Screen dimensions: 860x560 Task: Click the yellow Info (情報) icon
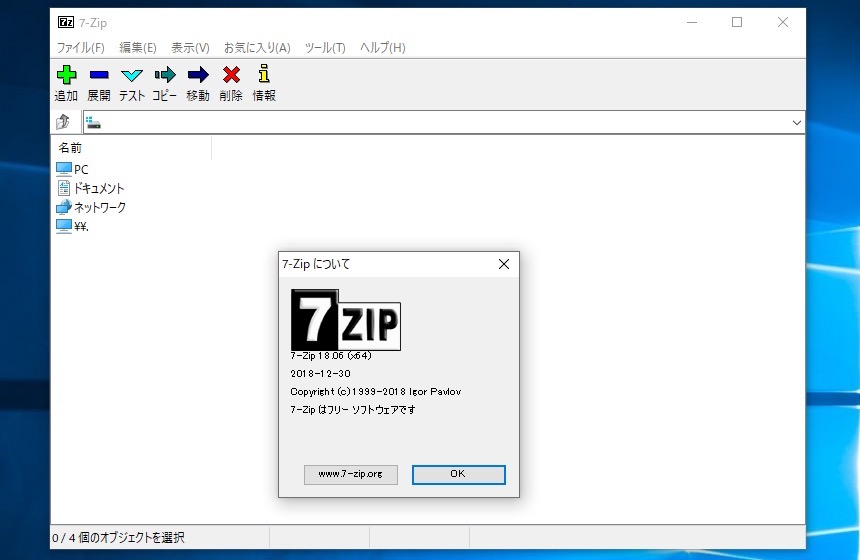tap(264, 73)
